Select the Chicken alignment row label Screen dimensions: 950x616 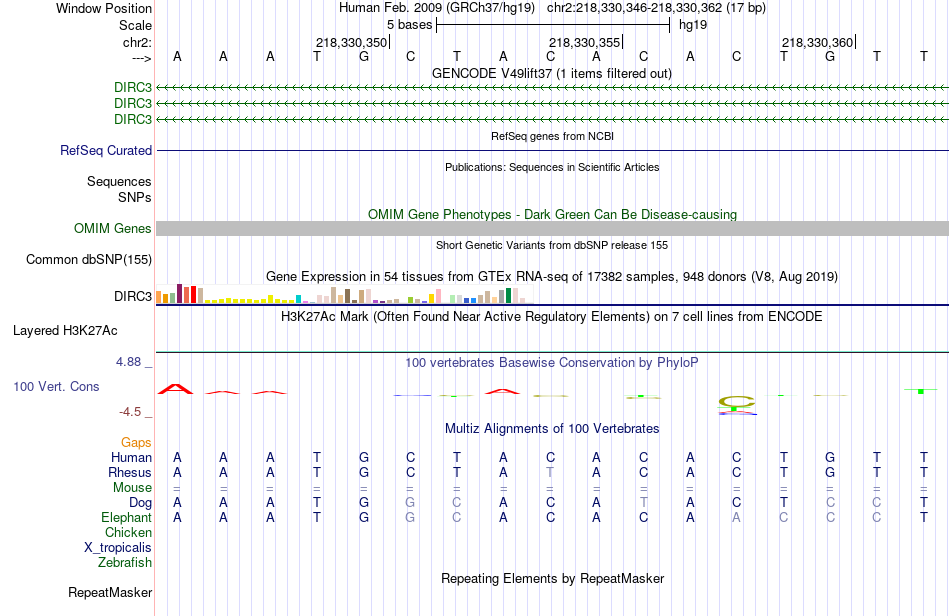[x=128, y=532]
